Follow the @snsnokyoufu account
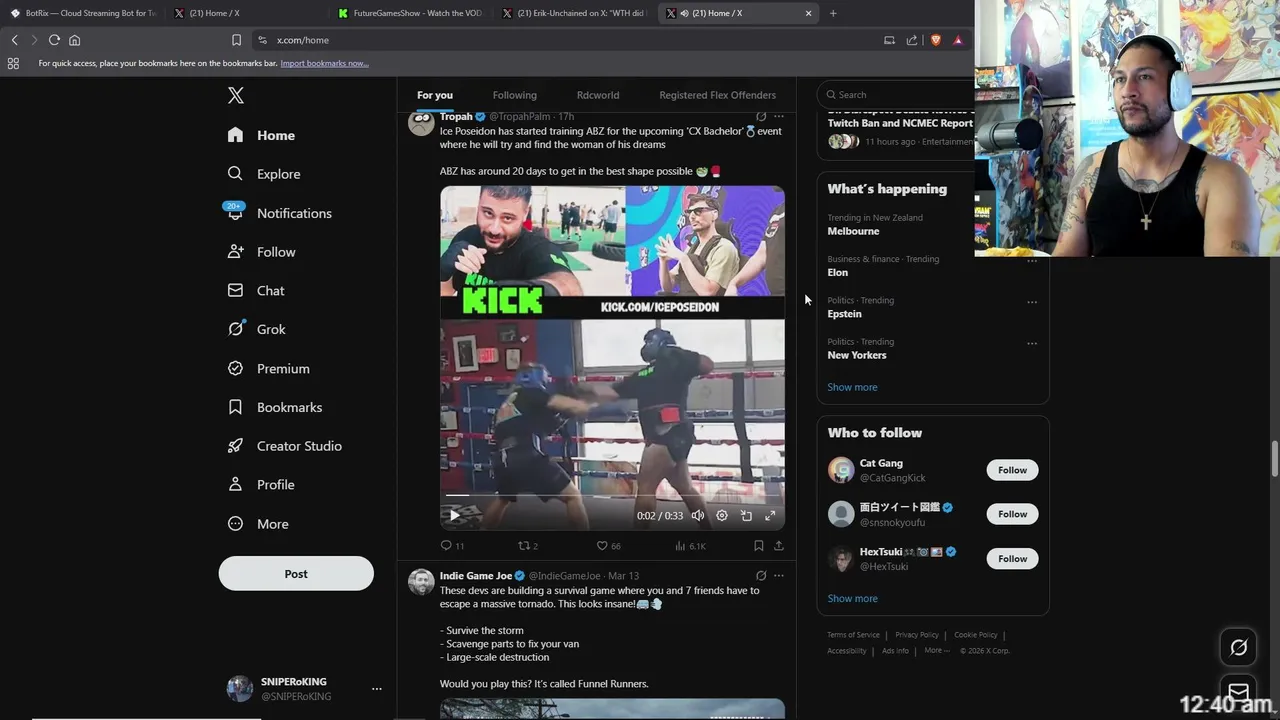The image size is (1280, 720). coord(1012,514)
